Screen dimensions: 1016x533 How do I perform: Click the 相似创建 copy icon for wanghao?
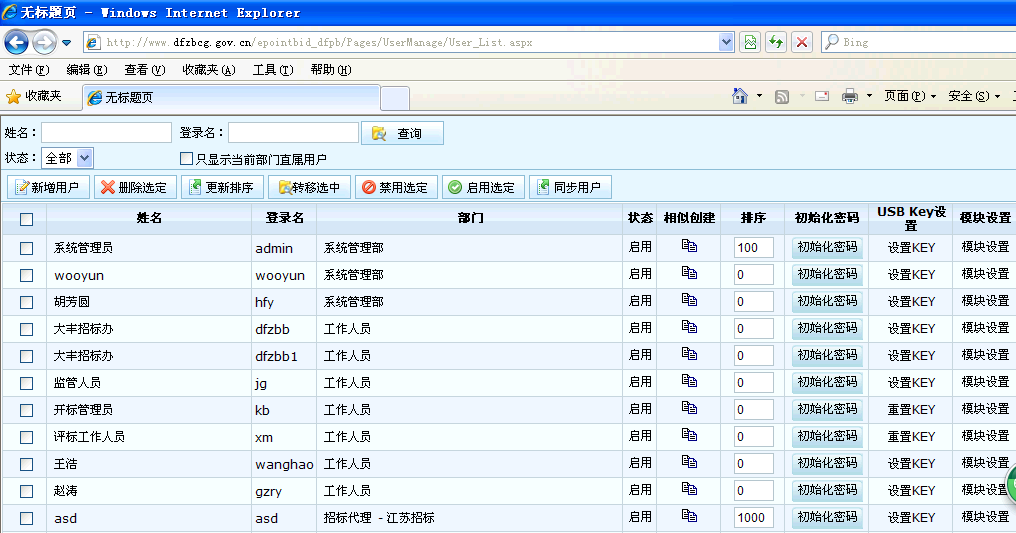[x=689, y=462]
